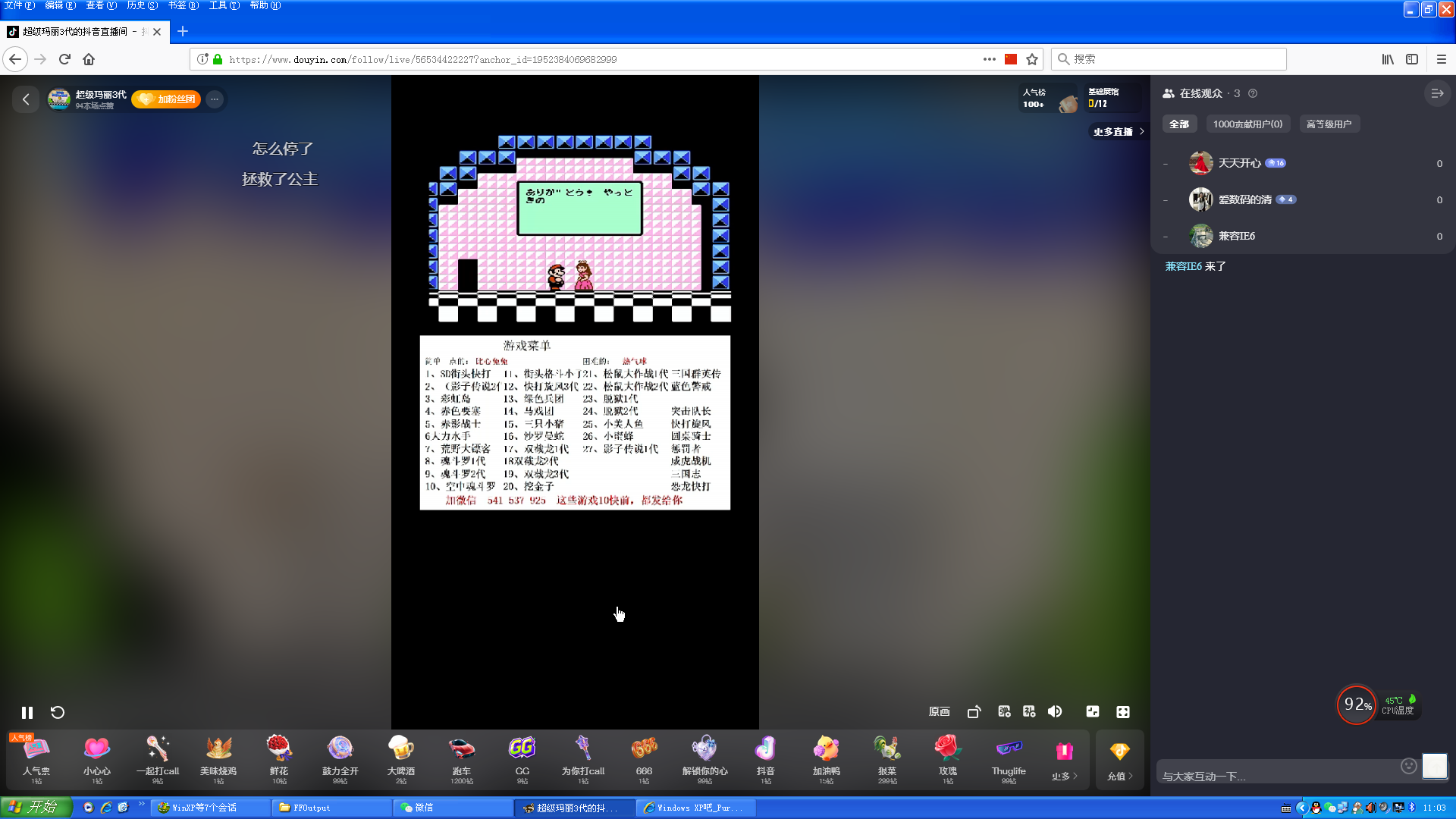Image resolution: width=1456 pixels, height=819 pixels.
Task: Rotate the video with screen rotation icon
Action: [974, 711]
